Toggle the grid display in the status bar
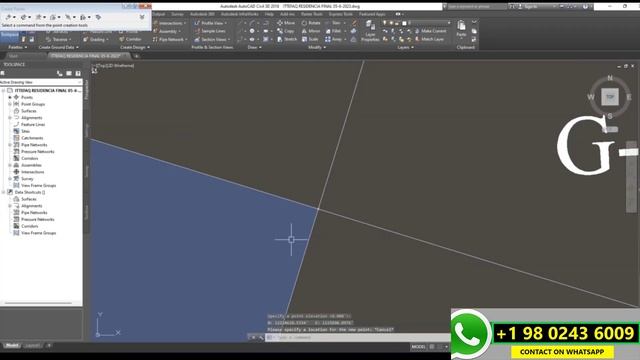This screenshot has width=640, height=360. click(432, 347)
